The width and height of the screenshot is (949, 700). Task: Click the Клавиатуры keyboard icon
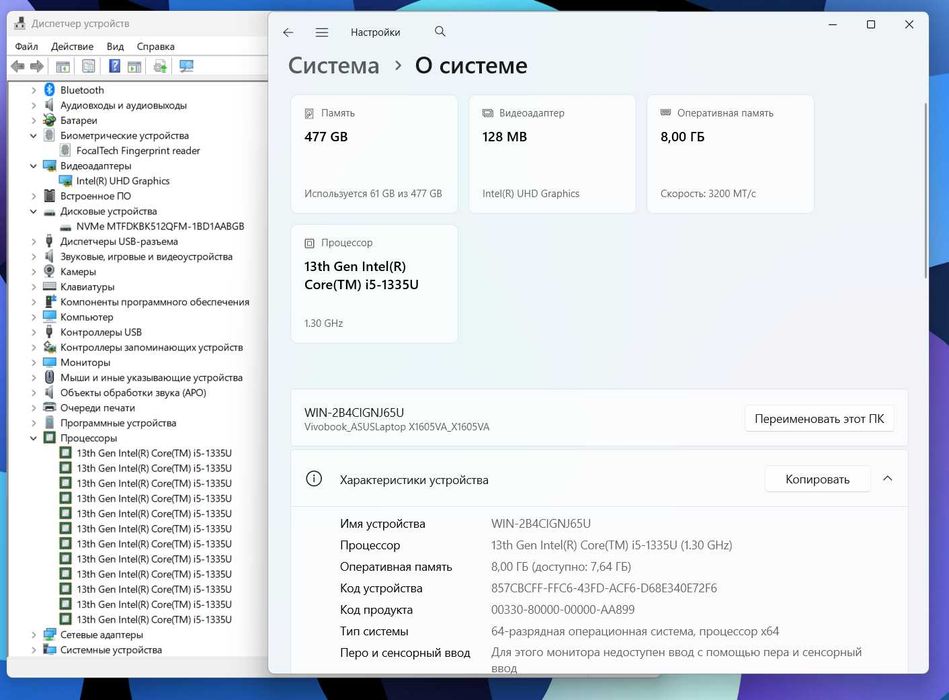pyautogui.click(x=50, y=287)
